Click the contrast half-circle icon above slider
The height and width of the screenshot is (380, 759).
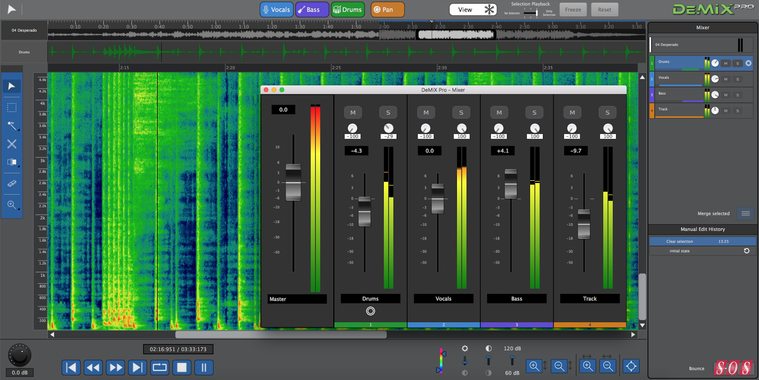(x=488, y=349)
